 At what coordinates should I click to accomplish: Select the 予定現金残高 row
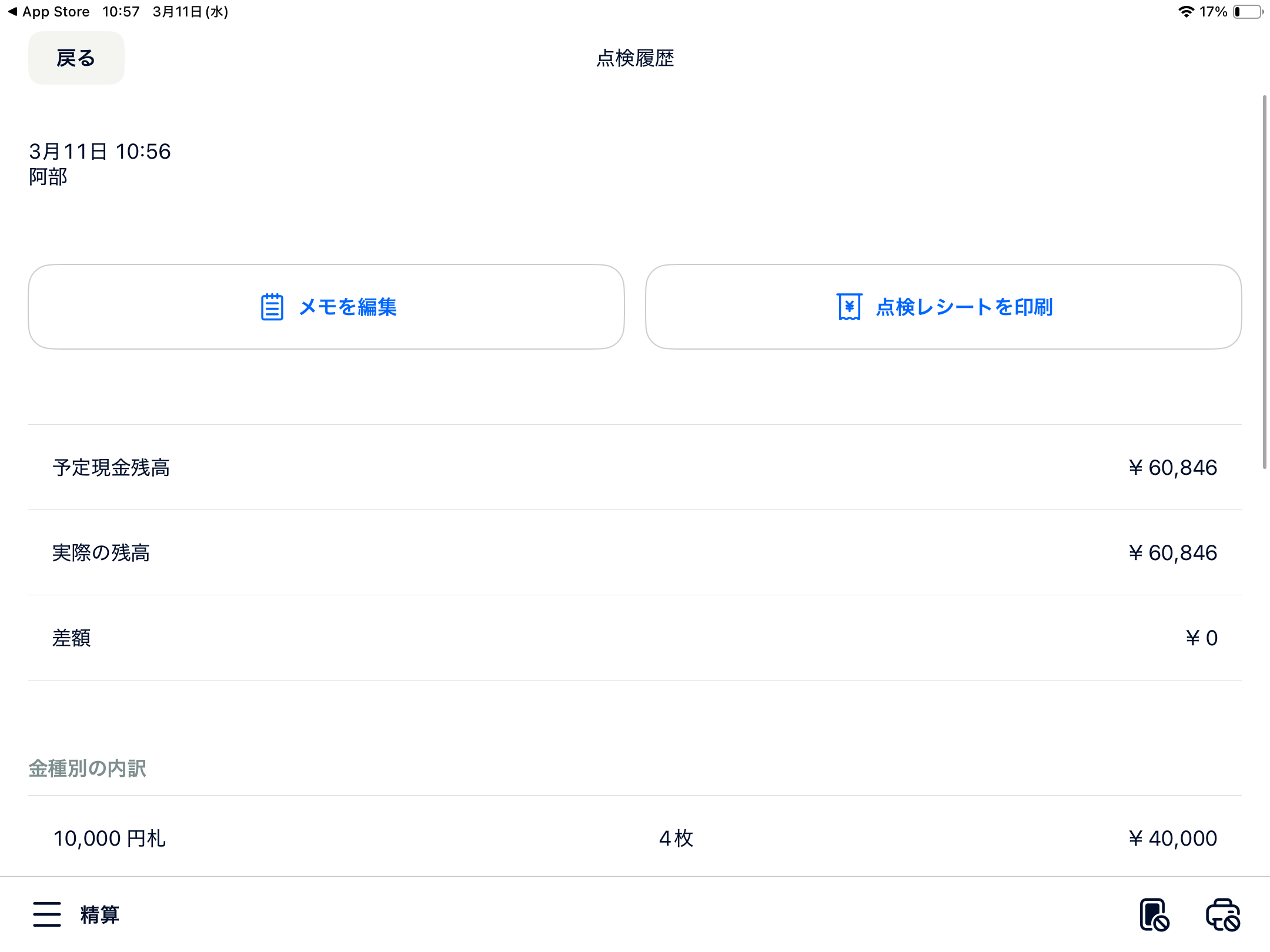(x=635, y=468)
